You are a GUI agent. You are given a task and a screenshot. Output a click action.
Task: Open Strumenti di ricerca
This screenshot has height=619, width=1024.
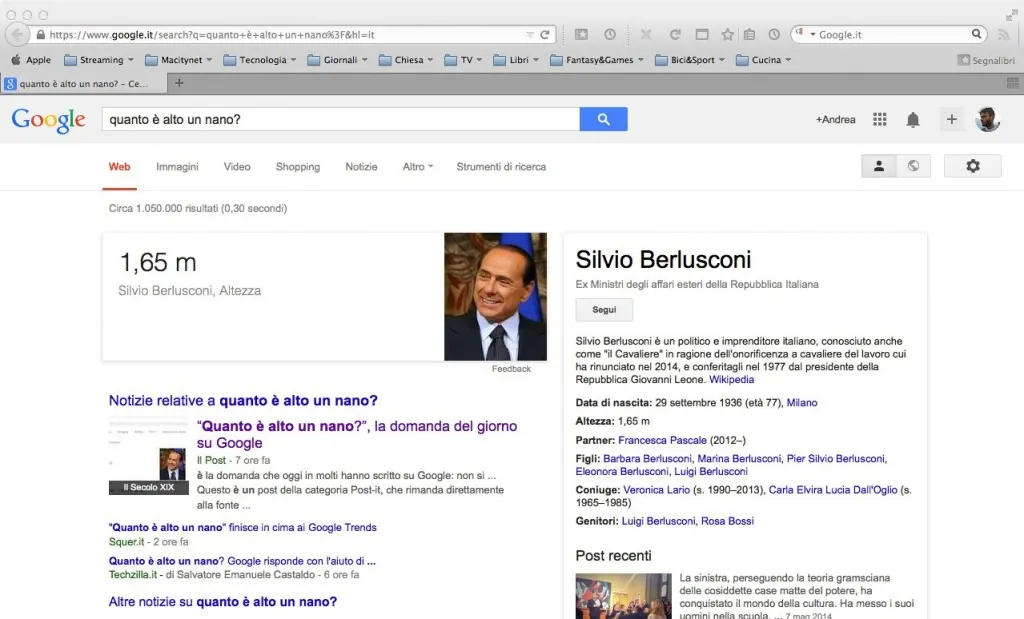click(501, 167)
